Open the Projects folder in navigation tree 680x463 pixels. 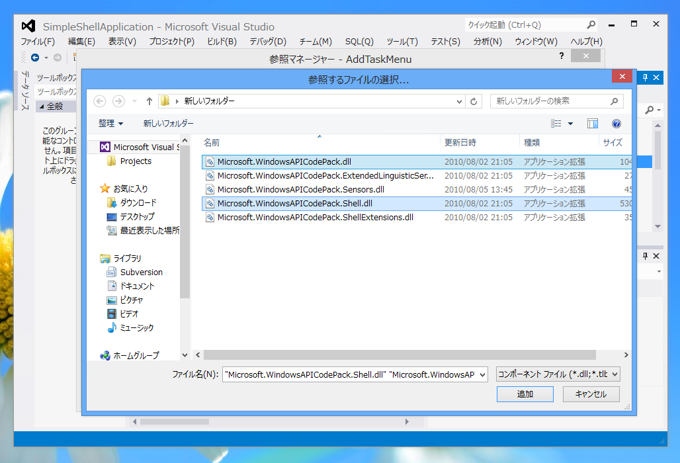click(129, 161)
